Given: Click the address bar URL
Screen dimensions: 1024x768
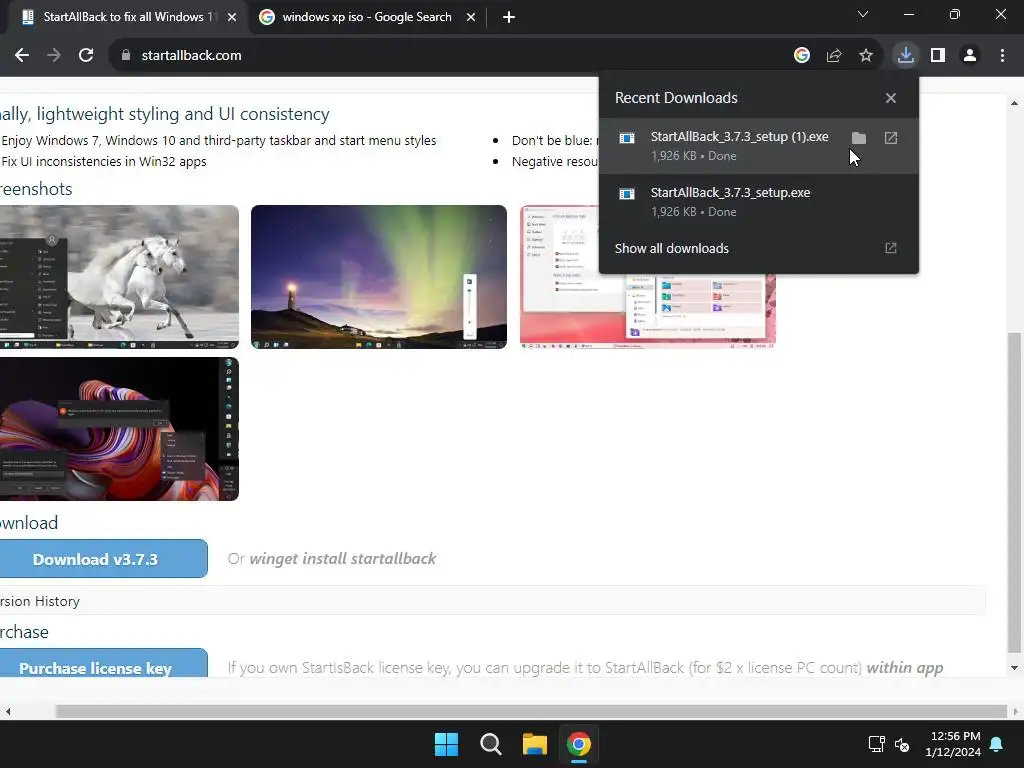Looking at the screenshot, I should pyautogui.click(x=191, y=56).
